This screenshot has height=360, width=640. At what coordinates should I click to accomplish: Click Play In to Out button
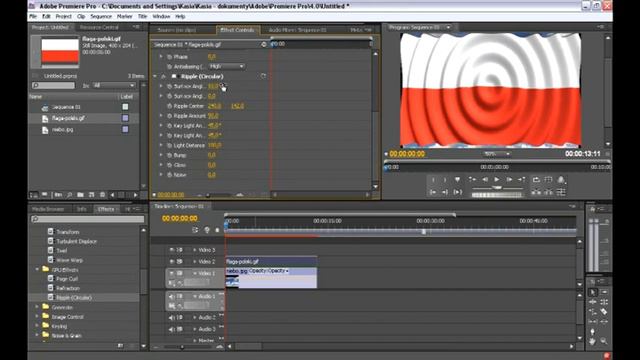(458, 192)
